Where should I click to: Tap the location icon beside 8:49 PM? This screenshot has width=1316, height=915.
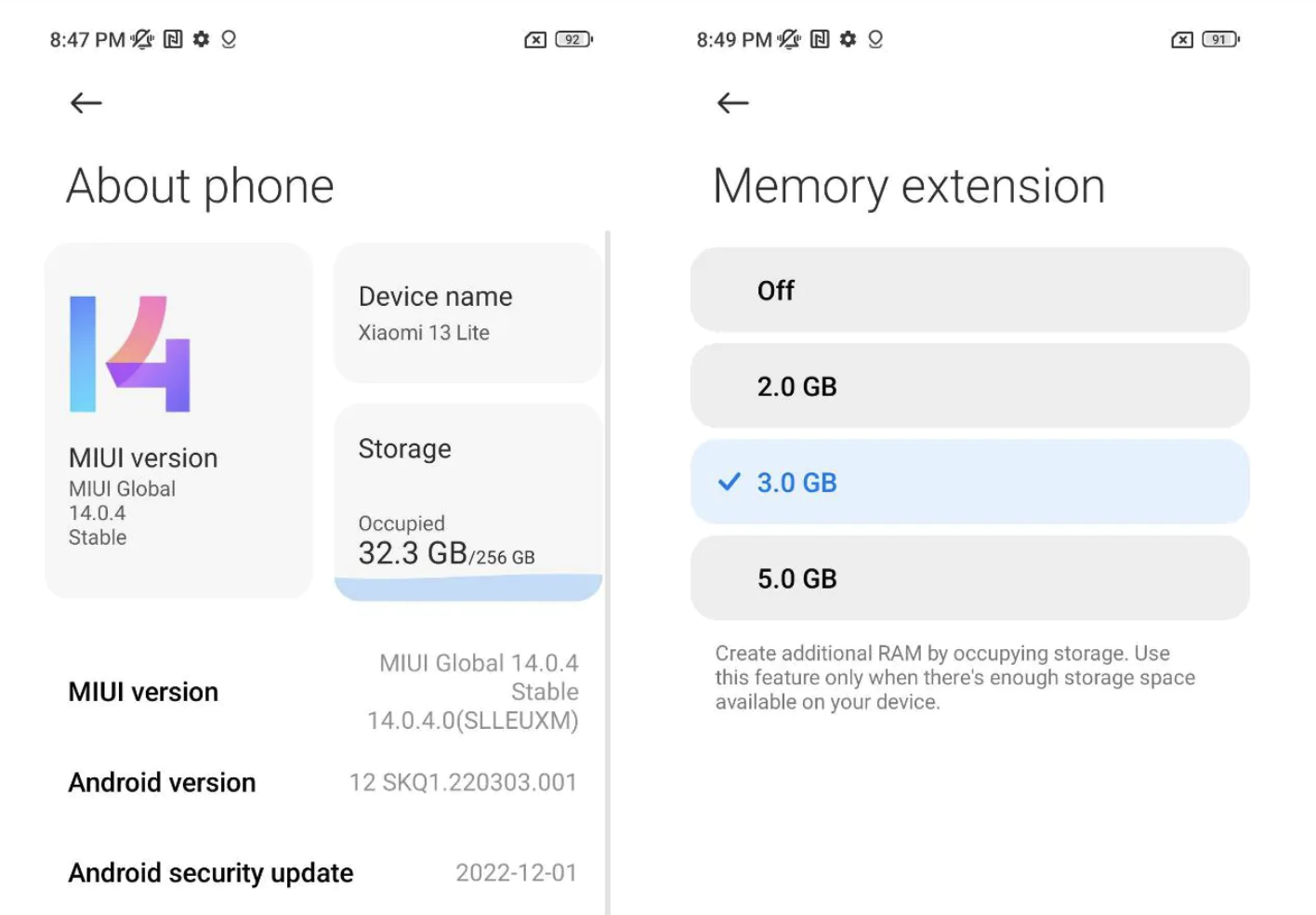[875, 39]
